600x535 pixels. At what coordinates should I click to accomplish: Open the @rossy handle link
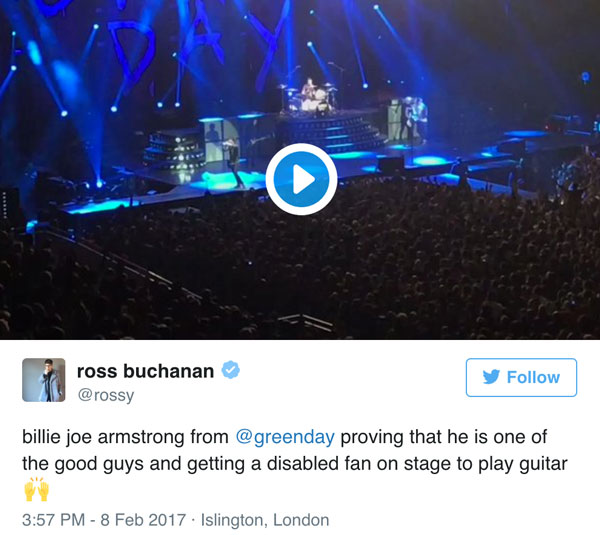106,395
